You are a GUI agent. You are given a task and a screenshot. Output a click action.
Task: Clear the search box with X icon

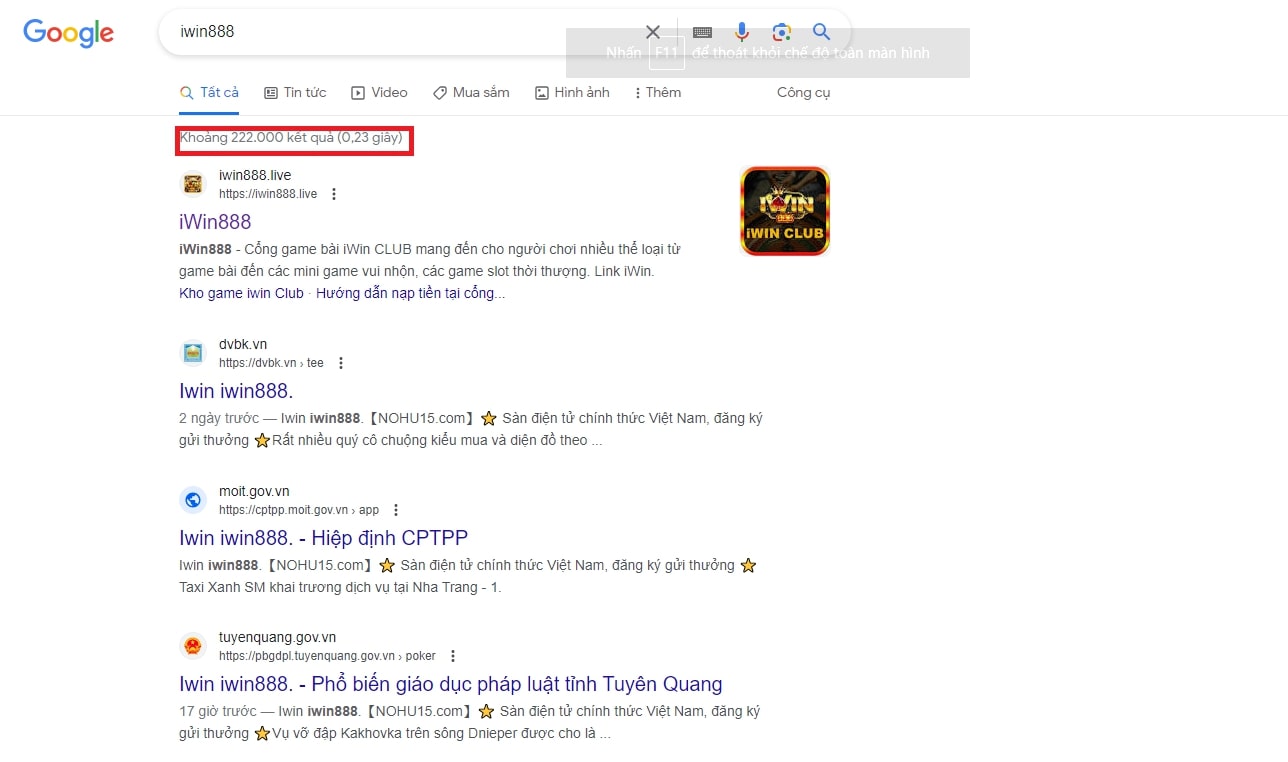[652, 32]
